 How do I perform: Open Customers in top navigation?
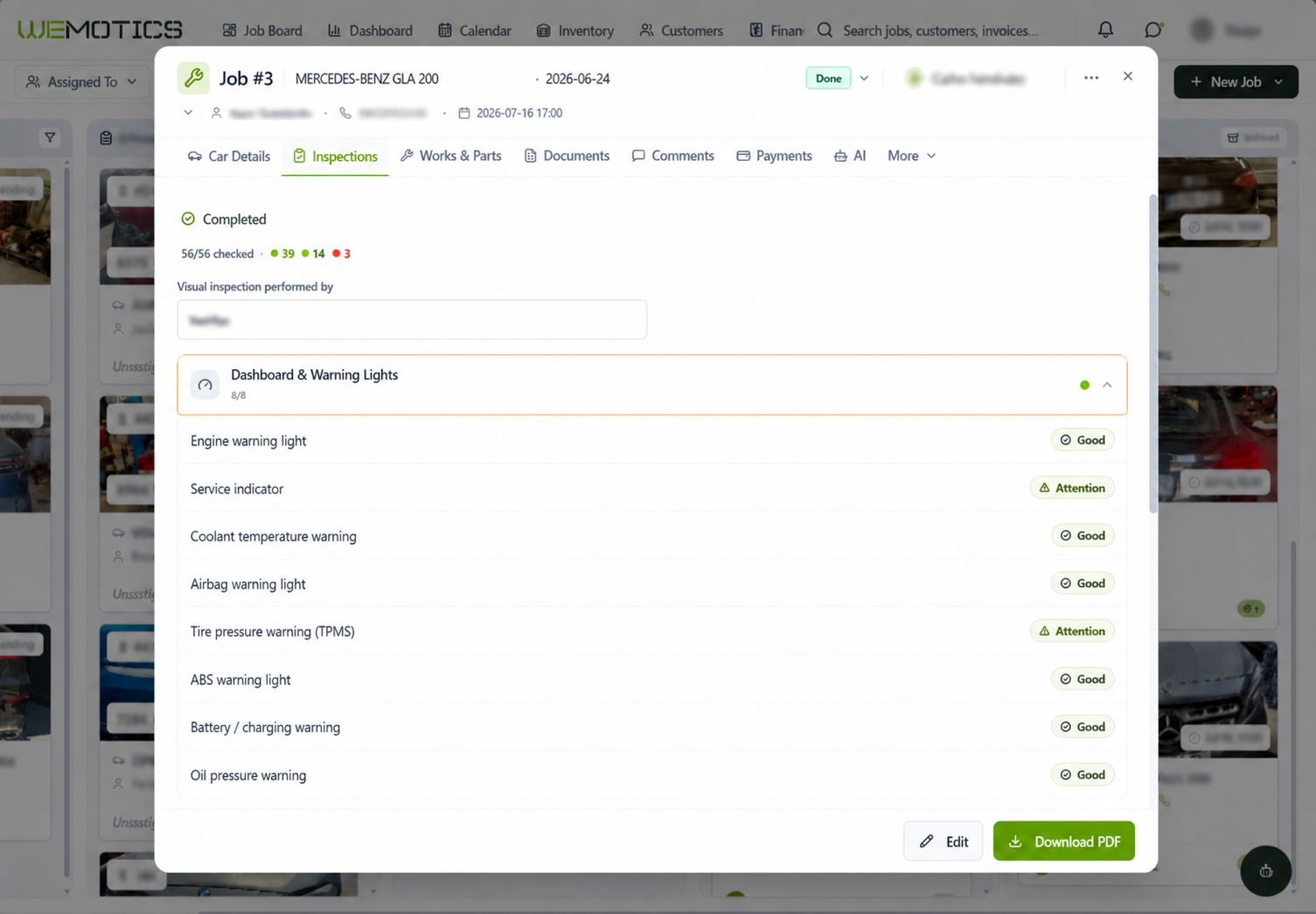(x=680, y=31)
